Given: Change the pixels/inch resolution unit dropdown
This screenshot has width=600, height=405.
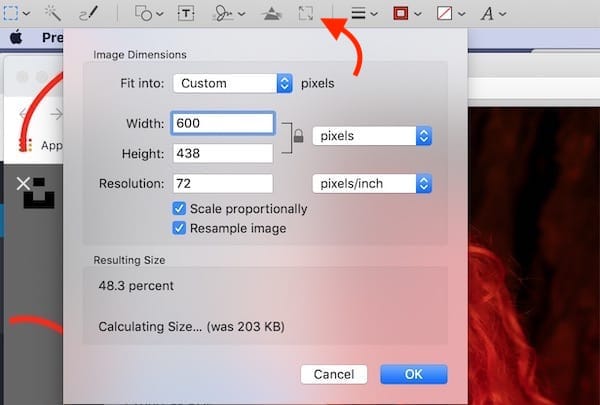Looking at the screenshot, I should (x=372, y=183).
